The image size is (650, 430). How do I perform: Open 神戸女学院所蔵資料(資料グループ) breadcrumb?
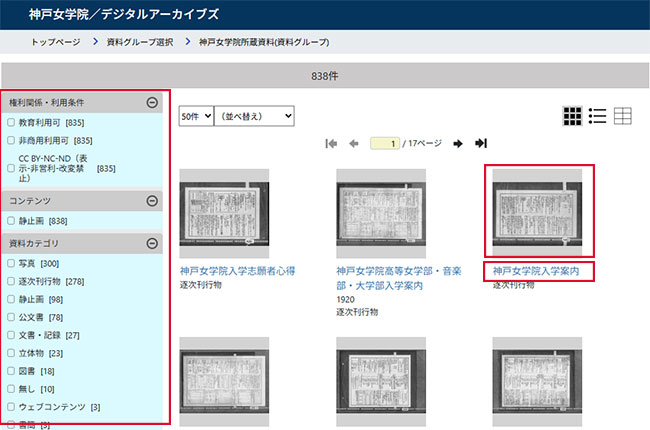coord(264,42)
